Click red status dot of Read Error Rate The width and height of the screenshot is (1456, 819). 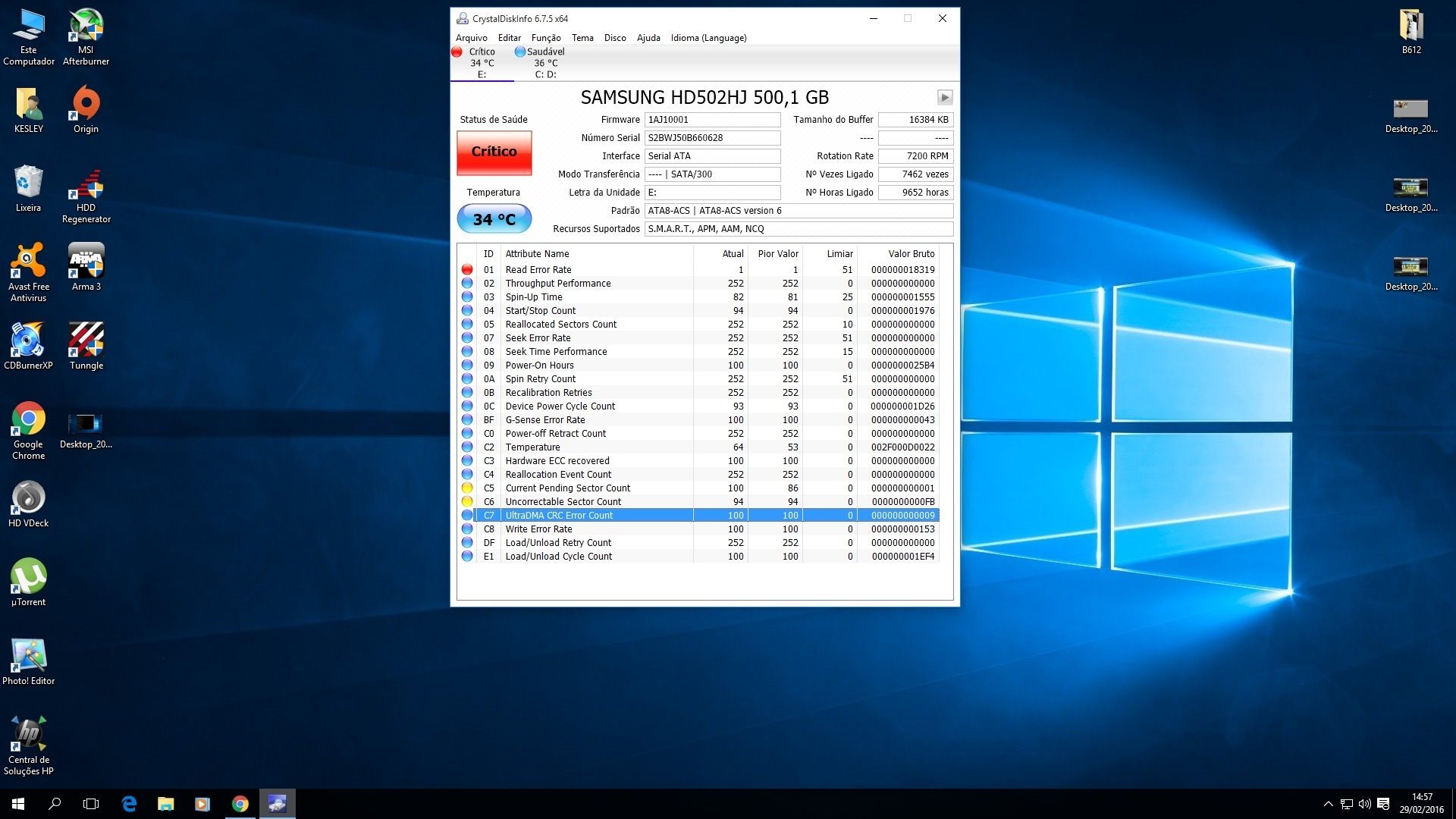pyautogui.click(x=467, y=270)
